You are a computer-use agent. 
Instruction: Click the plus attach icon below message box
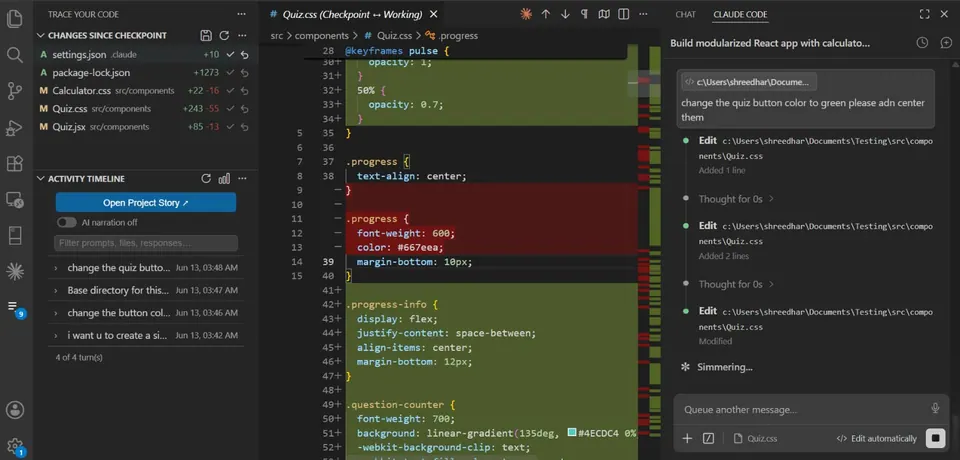[x=688, y=438]
